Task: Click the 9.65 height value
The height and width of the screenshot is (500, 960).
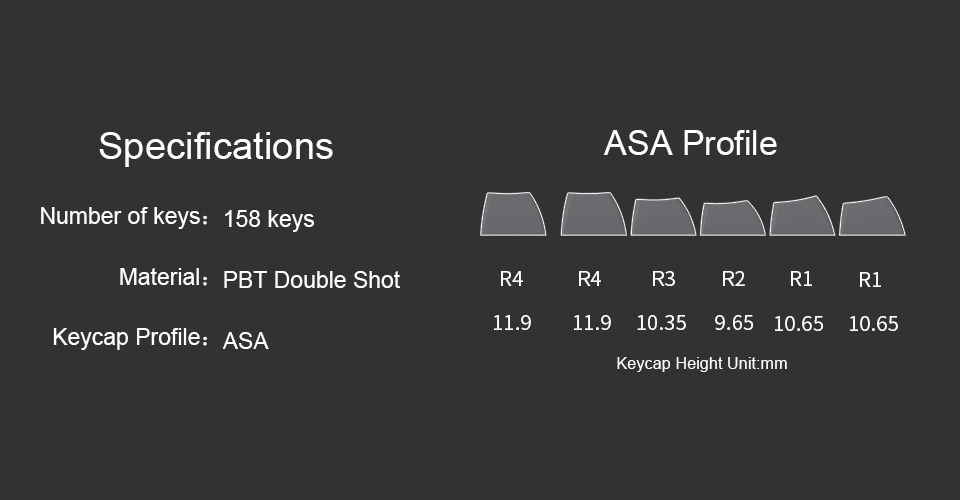Action: (x=733, y=323)
